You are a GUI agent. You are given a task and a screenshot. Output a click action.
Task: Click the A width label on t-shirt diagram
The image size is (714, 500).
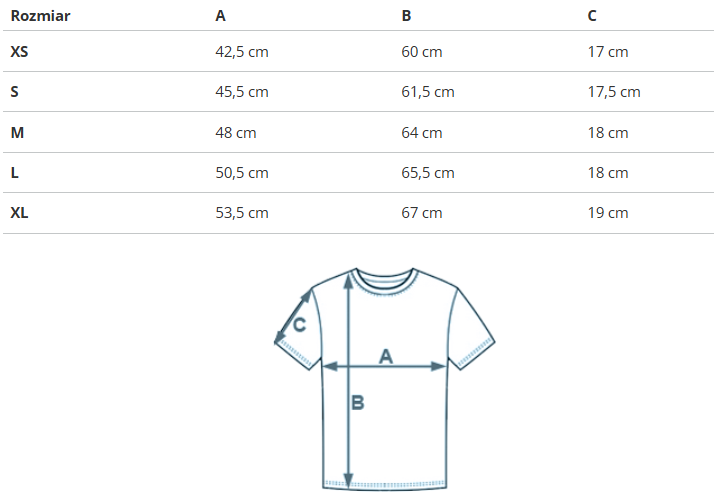[385, 355]
